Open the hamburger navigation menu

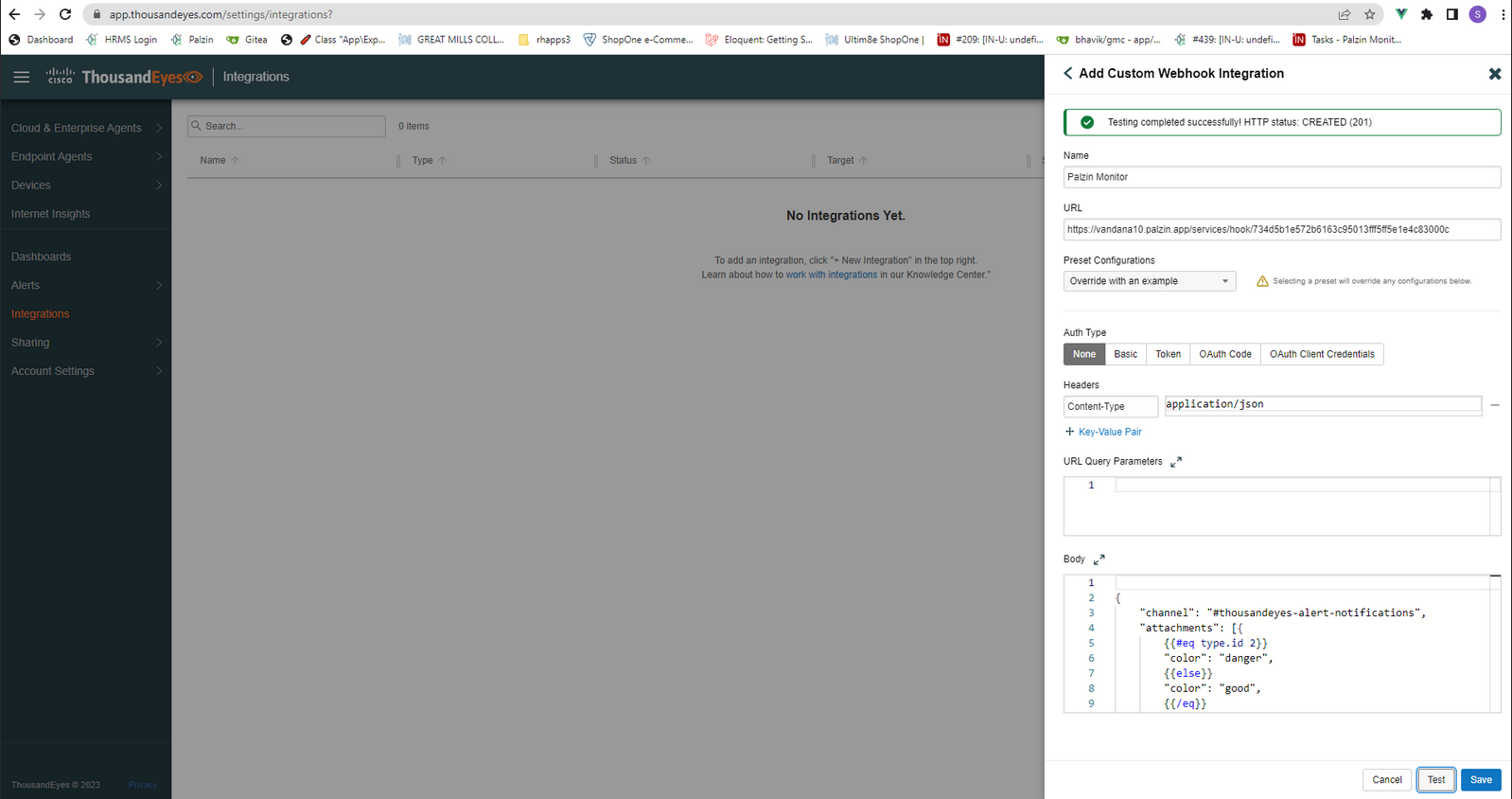click(21, 77)
